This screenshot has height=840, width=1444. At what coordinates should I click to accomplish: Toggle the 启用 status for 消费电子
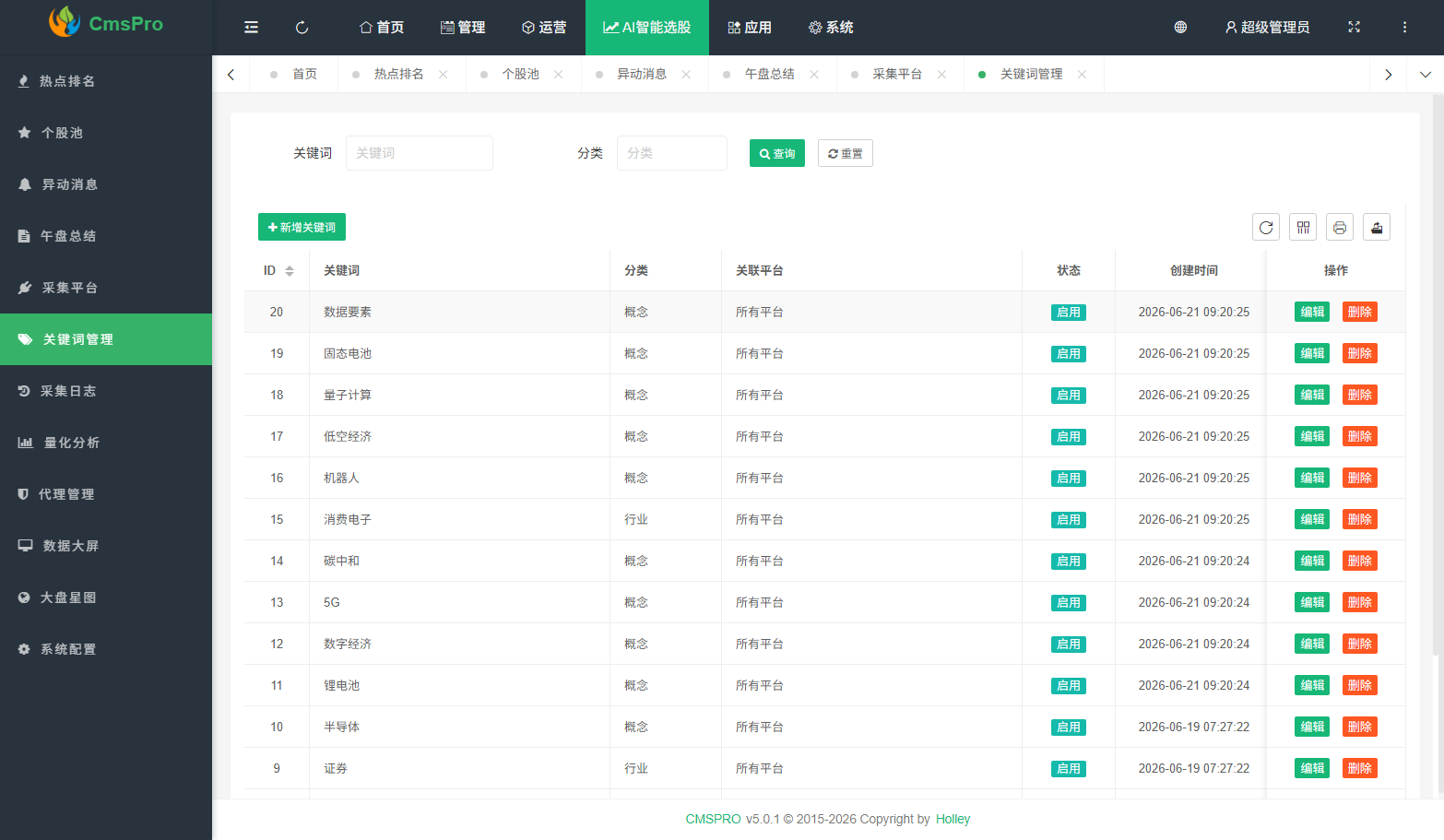coord(1069,520)
